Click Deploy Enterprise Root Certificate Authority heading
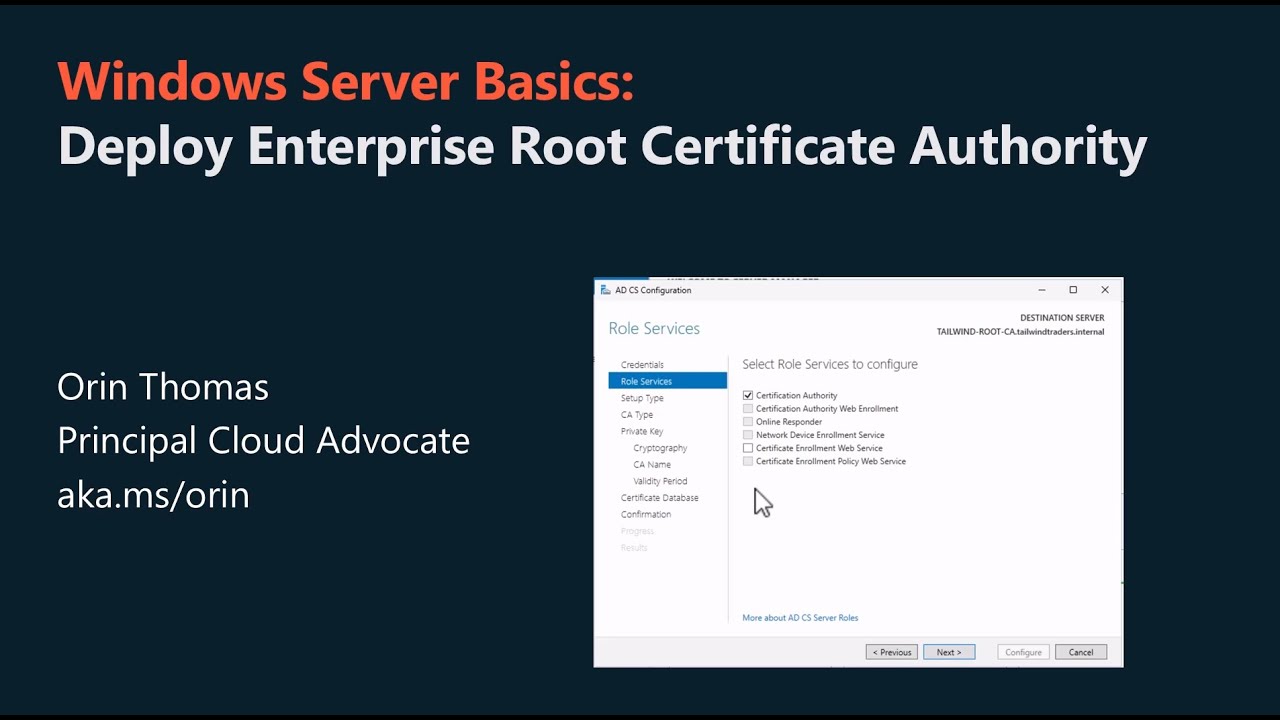Image resolution: width=1280 pixels, height=720 pixels. tap(602, 146)
